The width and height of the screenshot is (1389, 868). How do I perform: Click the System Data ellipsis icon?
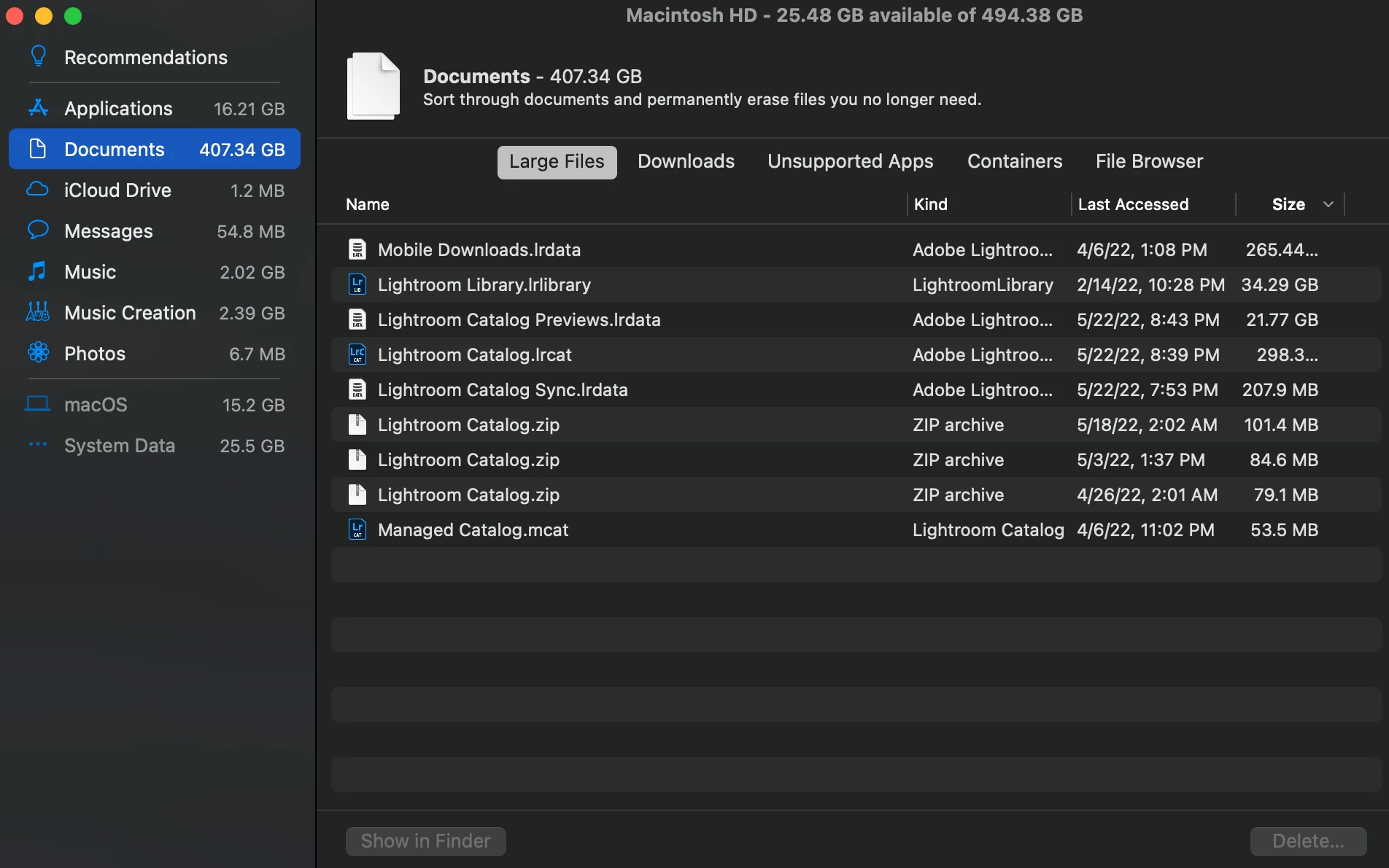(x=38, y=444)
